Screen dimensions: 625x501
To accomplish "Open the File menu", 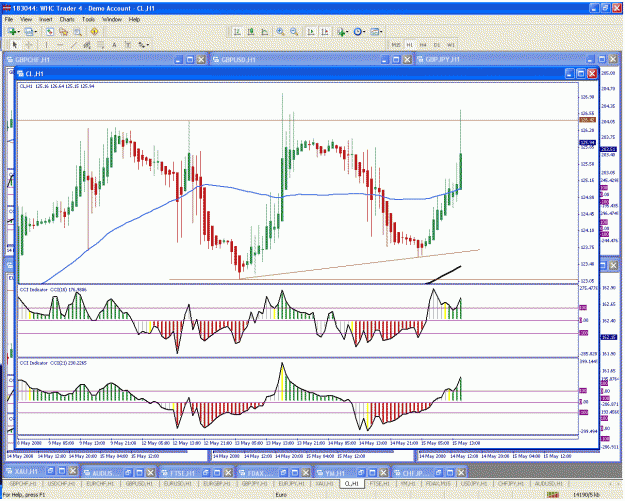I will pos(9,19).
